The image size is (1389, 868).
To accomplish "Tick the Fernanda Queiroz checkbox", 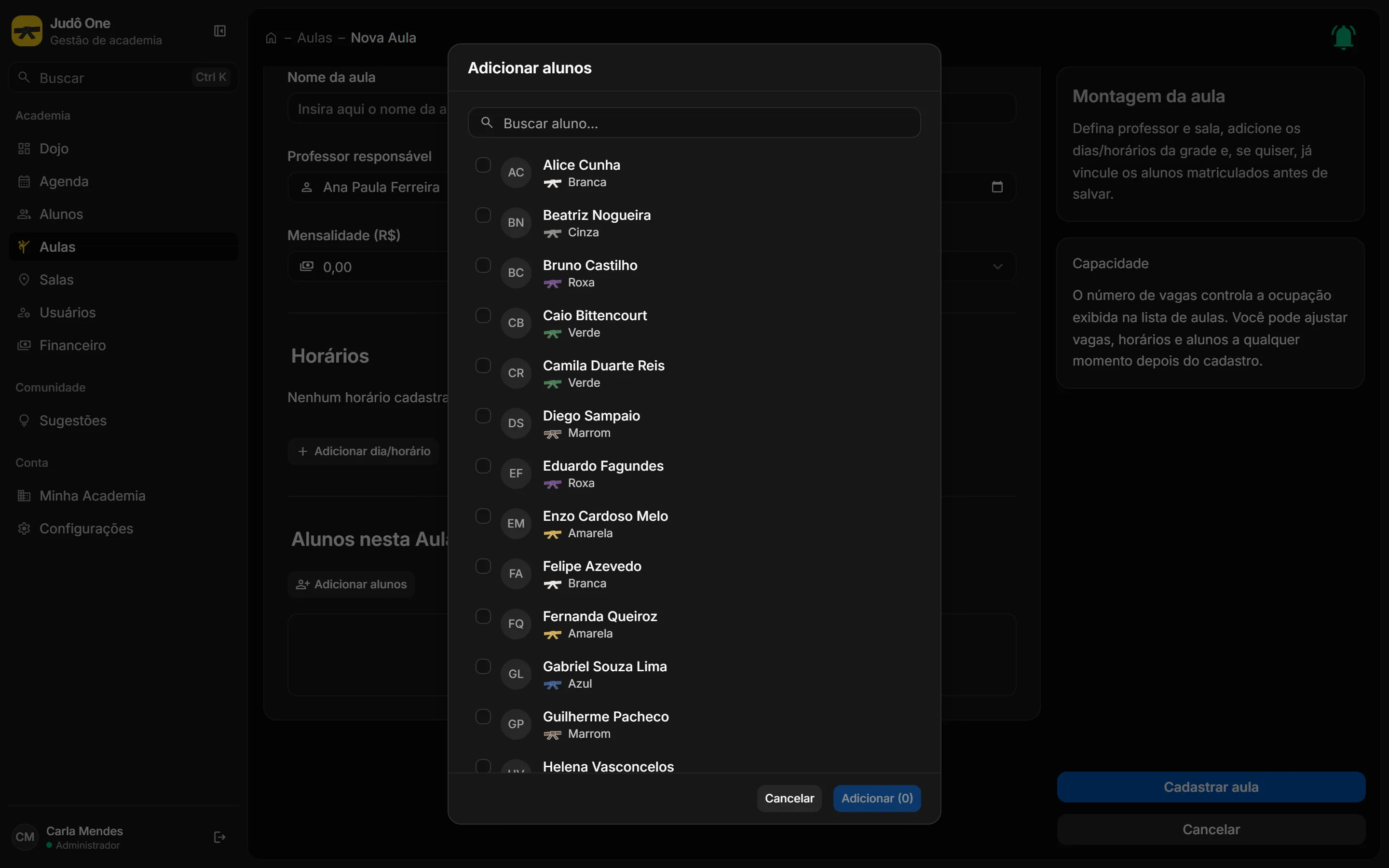I will [x=483, y=617].
